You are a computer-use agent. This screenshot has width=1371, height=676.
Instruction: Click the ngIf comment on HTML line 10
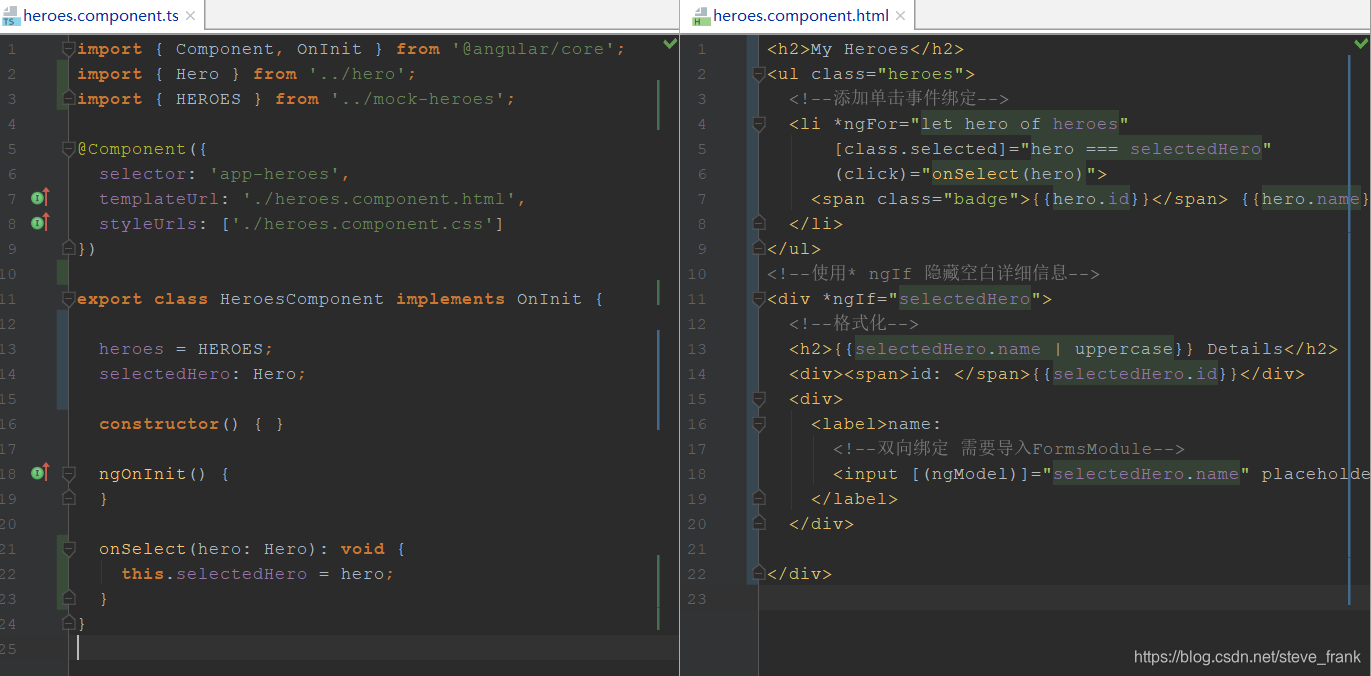[x=933, y=274]
